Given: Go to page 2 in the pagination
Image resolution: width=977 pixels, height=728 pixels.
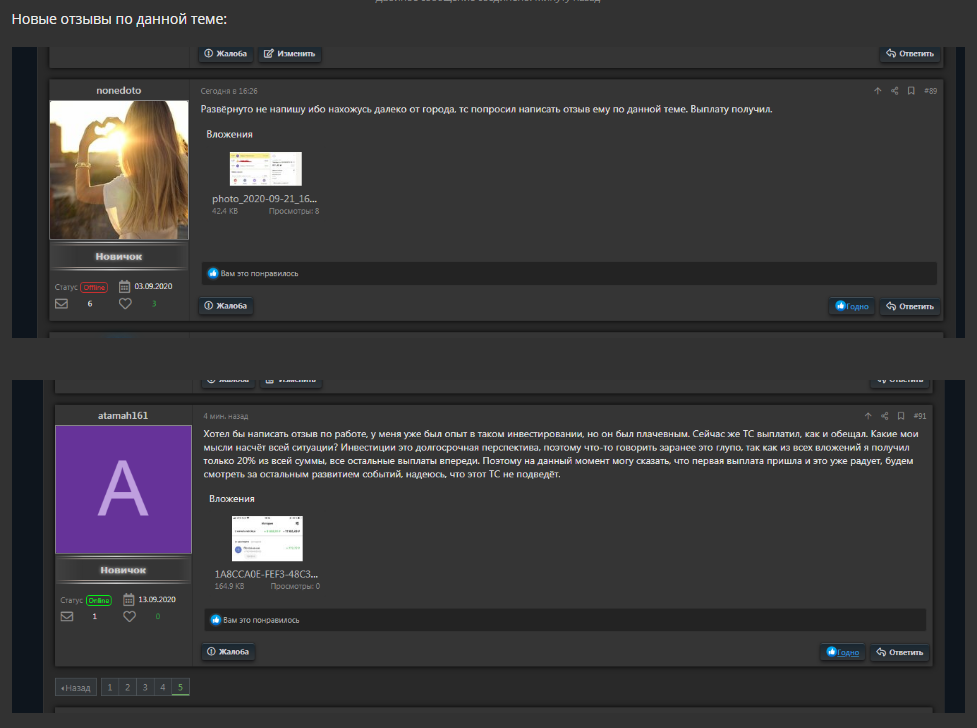Looking at the screenshot, I should 127,687.
